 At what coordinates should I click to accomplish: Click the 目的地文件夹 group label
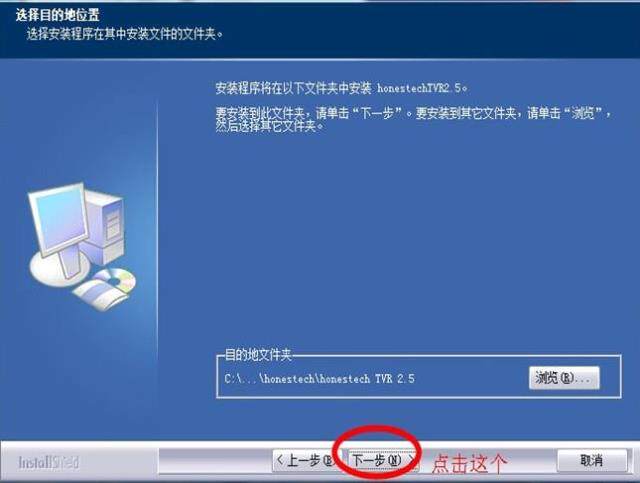[x=258, y=355]
